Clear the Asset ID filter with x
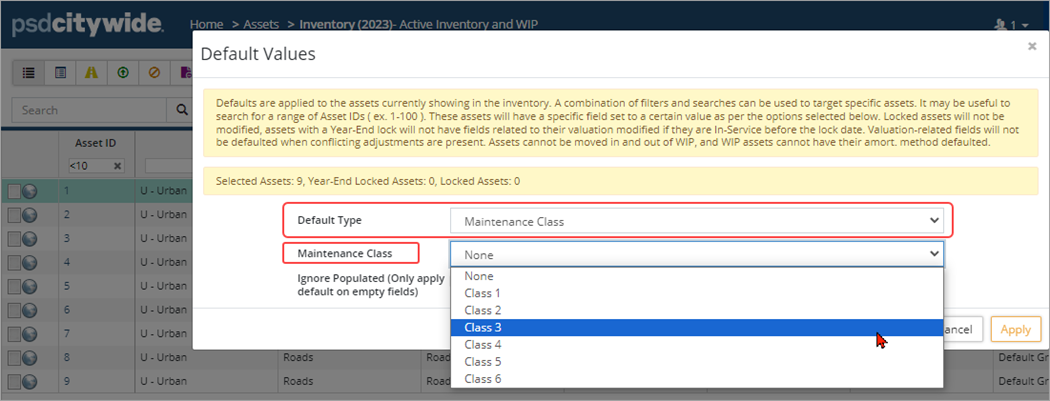The width and height of the screenshot is (1050, 401). [117, 166]
